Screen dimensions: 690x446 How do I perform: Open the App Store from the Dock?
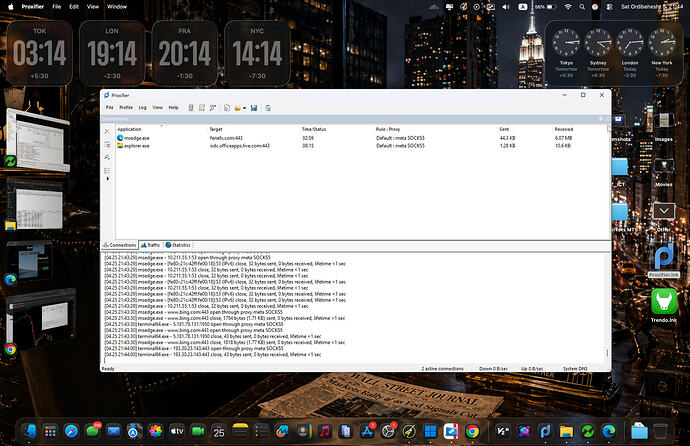click(x=367, y=431)
